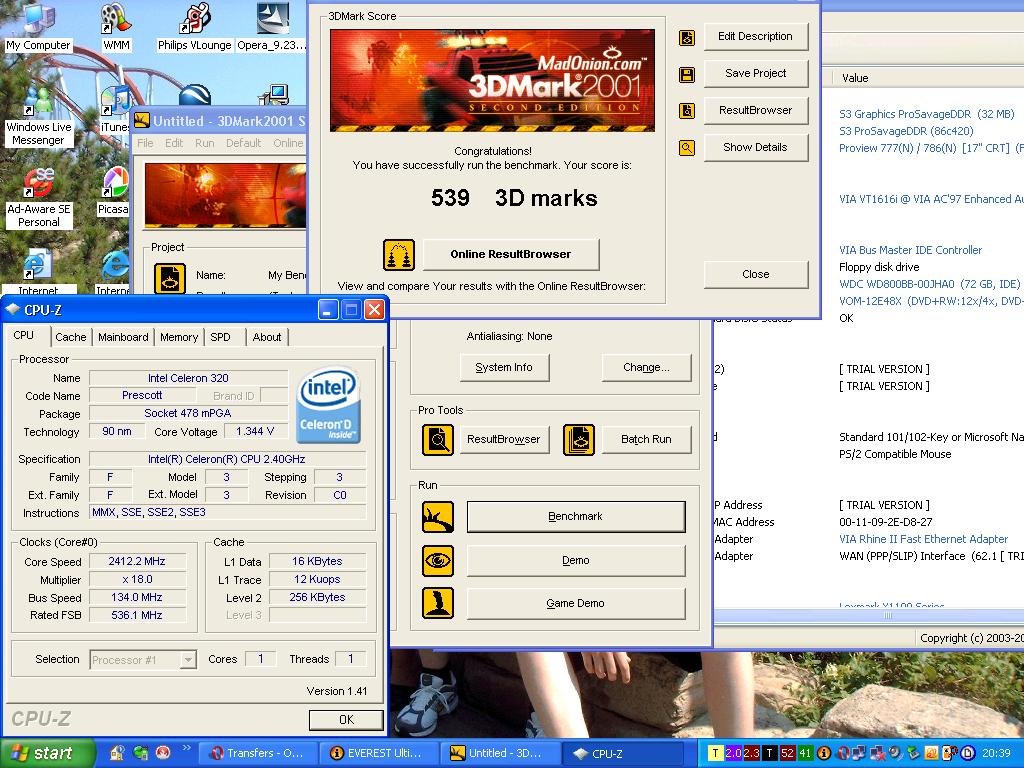
Task: Click the Project icon in the 3DMark2001 window
Action: 170,278
